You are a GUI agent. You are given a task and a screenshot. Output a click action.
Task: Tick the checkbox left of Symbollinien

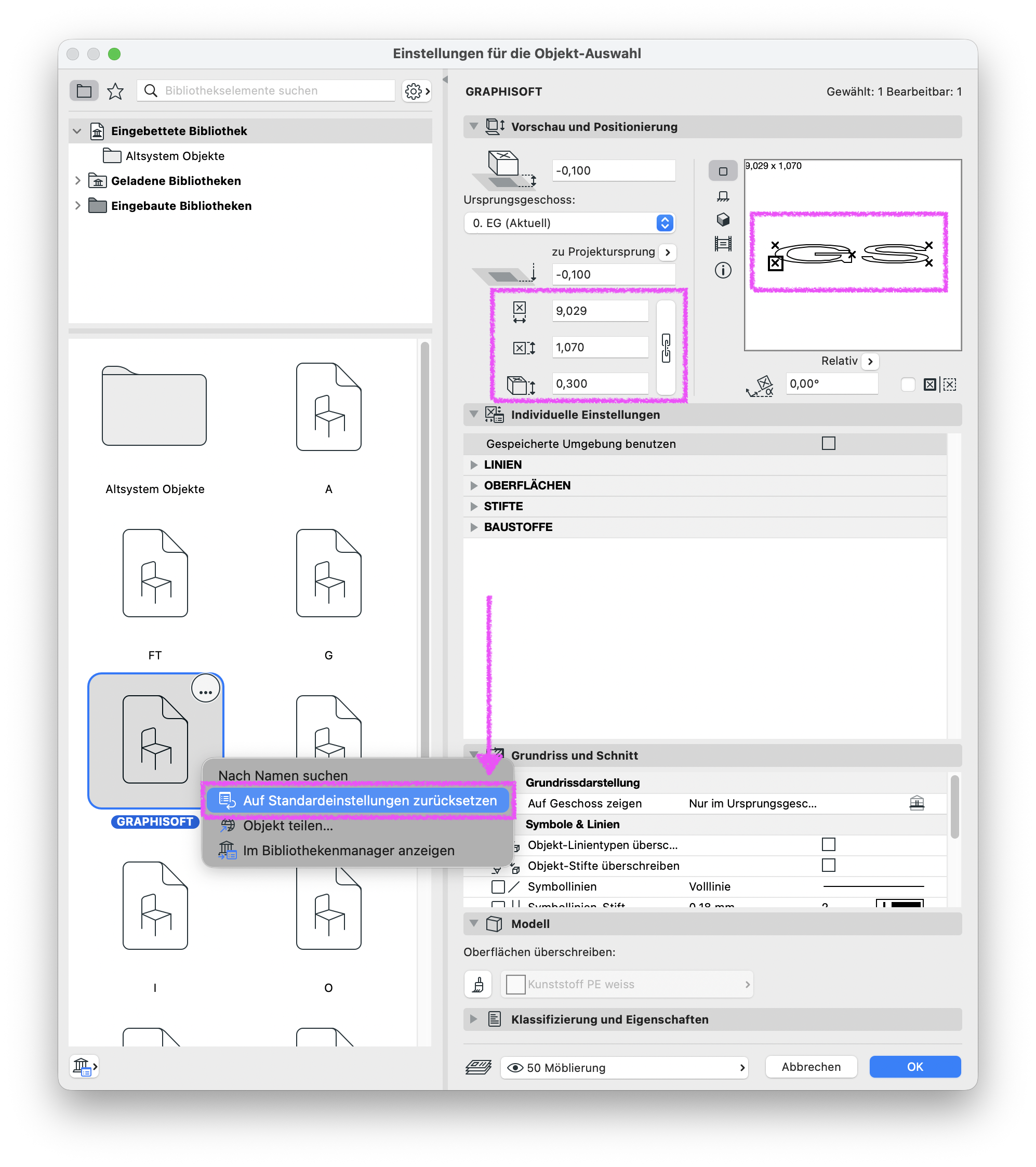click(x=498, y=886)
